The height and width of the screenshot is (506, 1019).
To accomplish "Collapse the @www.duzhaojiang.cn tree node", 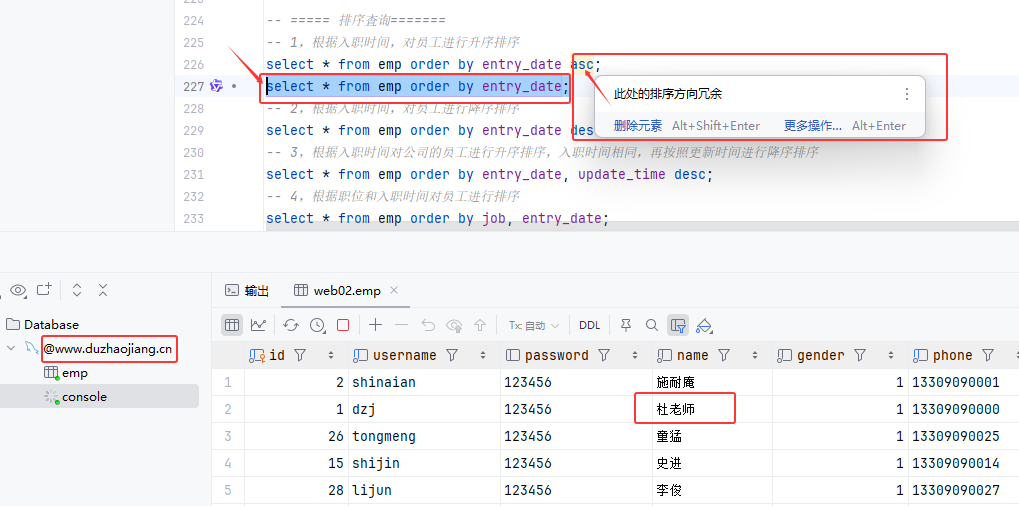I will [11, 349].
